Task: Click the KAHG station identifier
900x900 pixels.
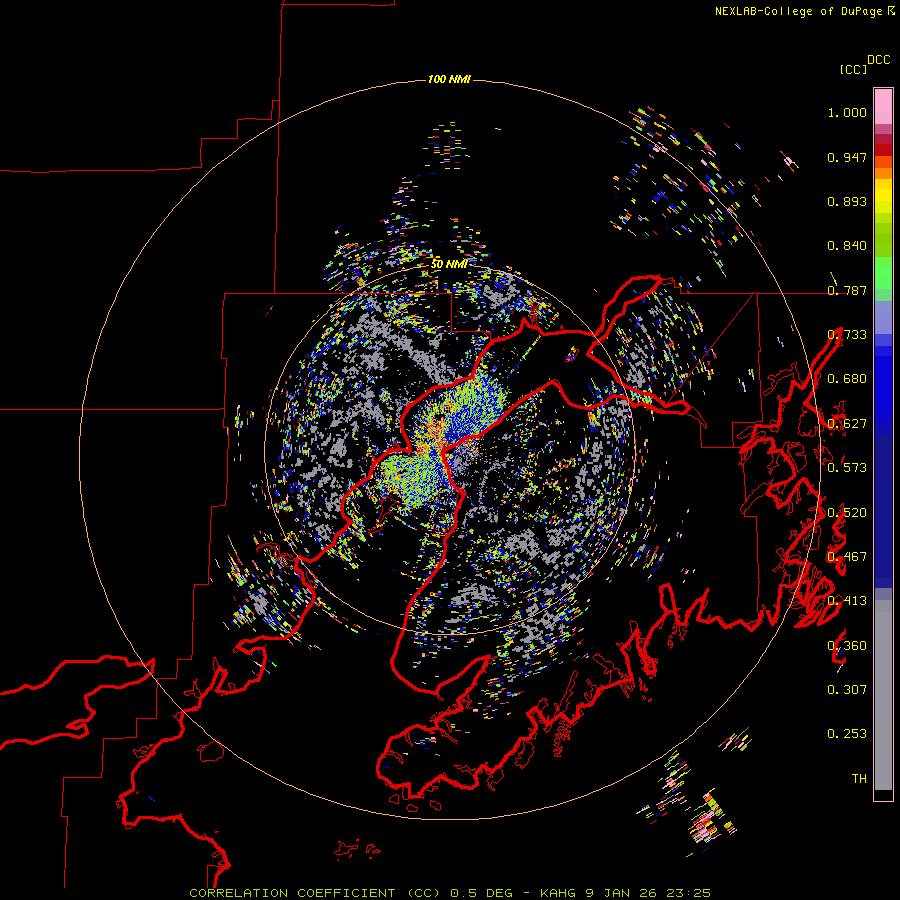Action: tap(557, 893)
